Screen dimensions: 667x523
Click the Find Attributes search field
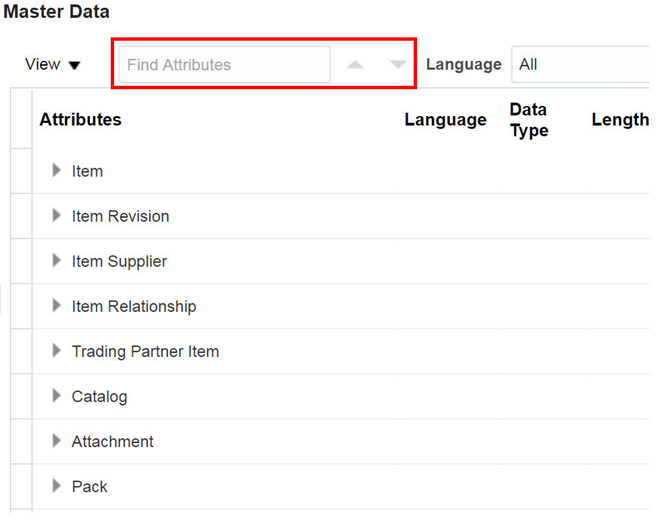(224, 65)
